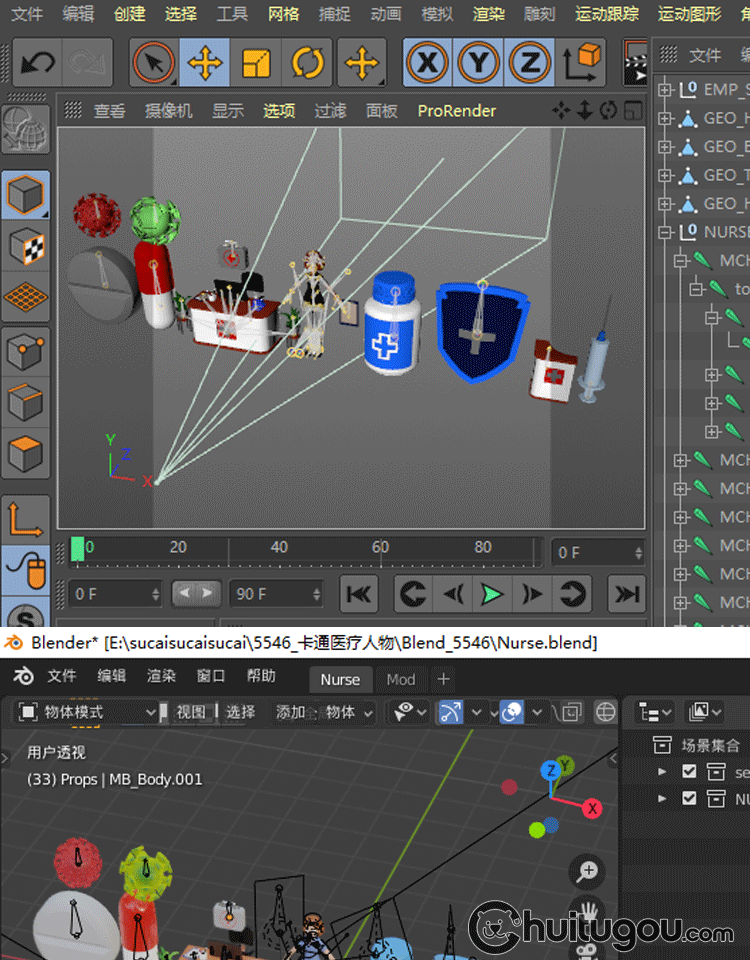Toggle X axis lock
The image size is (750, 960).
[428, 64]
